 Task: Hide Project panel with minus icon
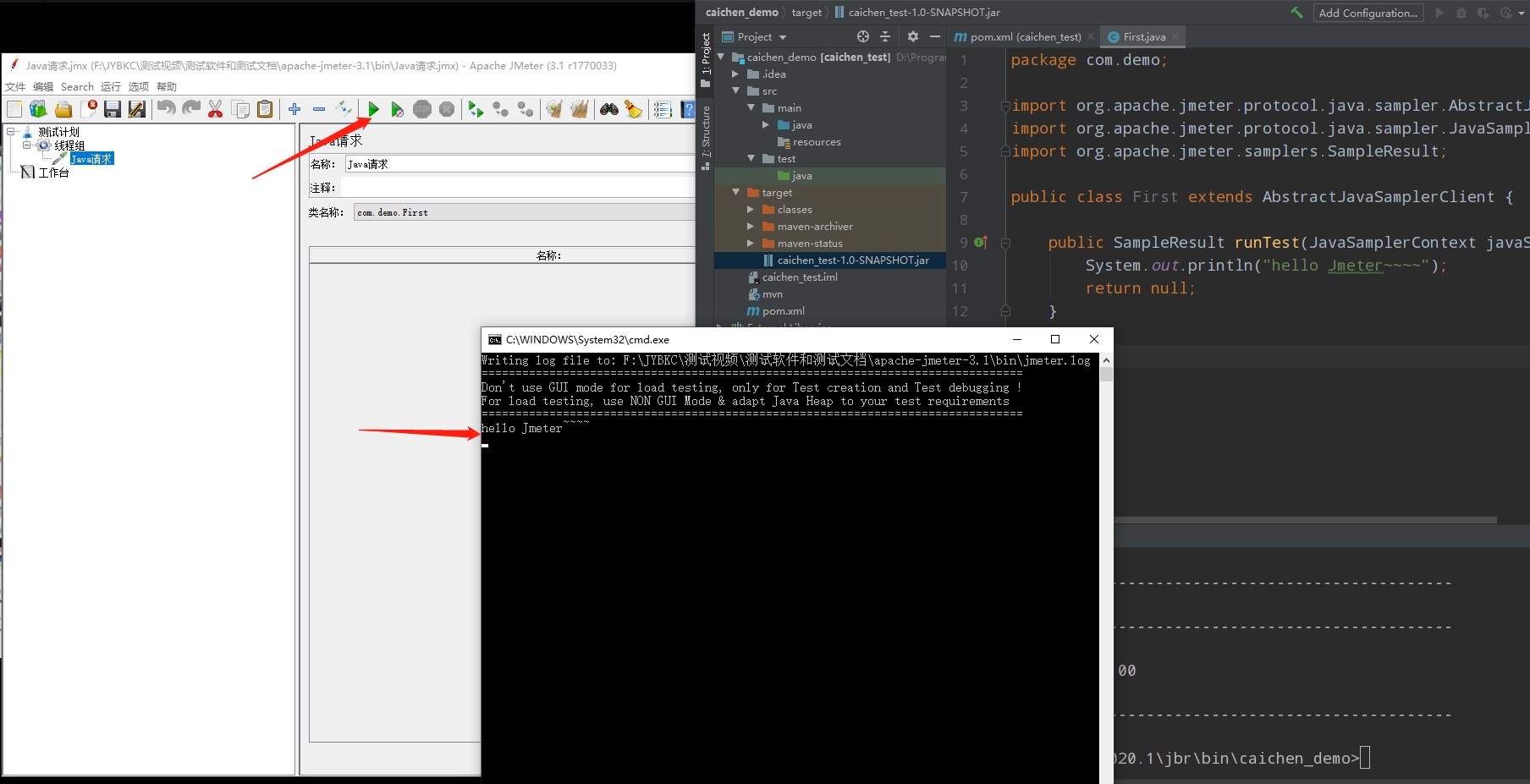934,36
